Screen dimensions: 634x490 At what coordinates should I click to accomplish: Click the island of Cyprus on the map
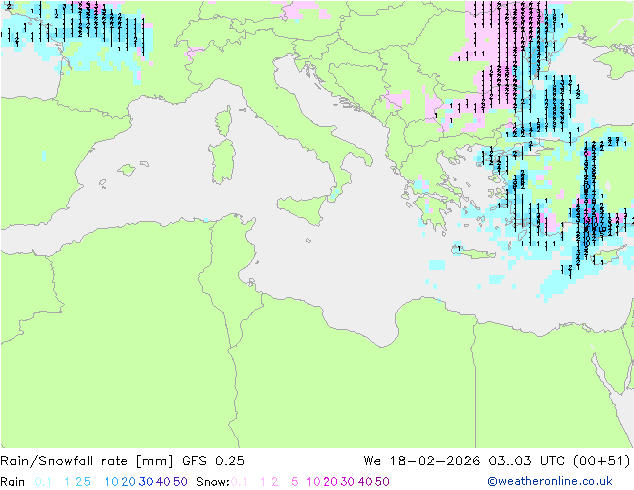point(608,256)
